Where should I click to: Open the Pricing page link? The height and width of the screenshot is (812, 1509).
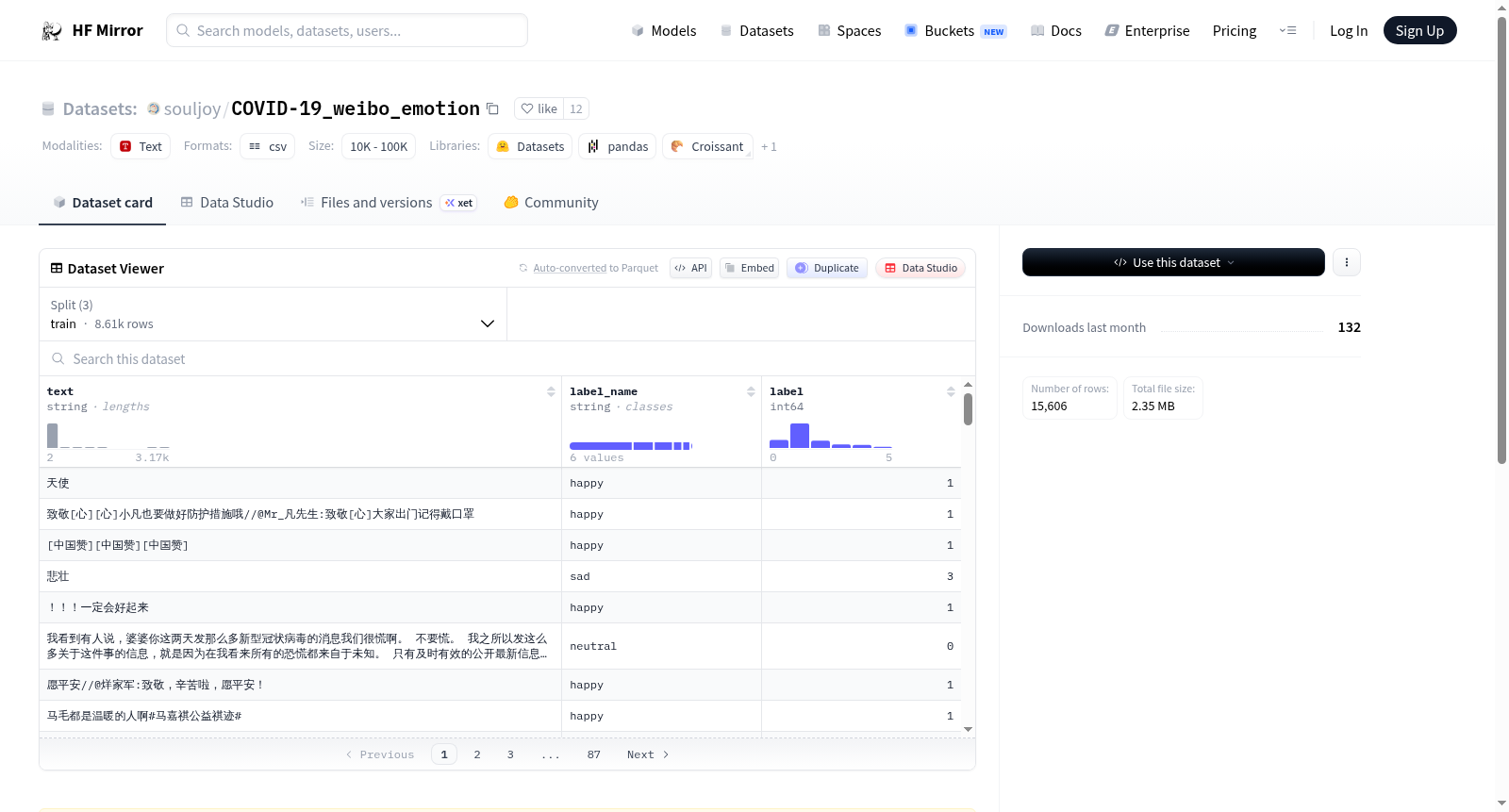[x=1235, y=30]
